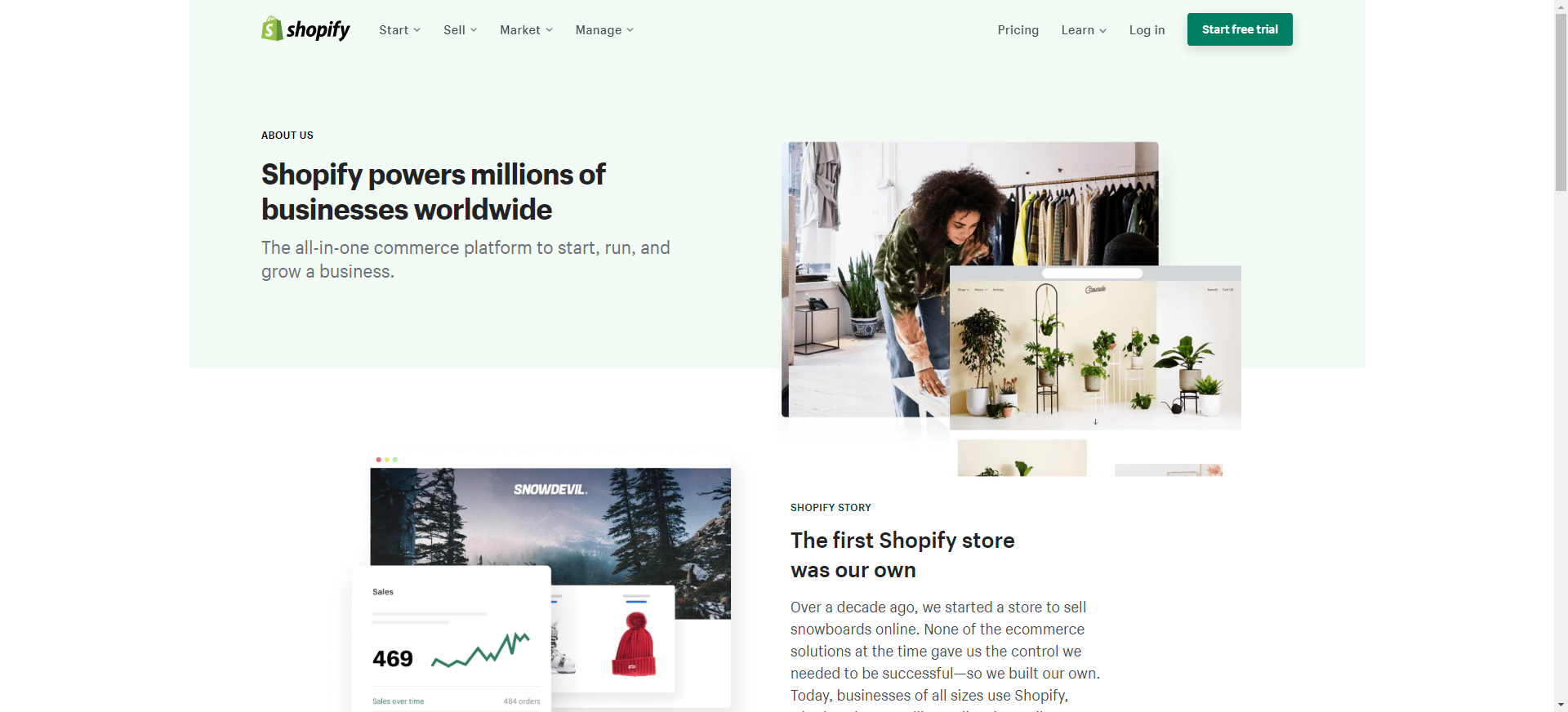Click the page scrollbar down arrow
This screenshot has width=1568, height=712.
point(1561,705)
